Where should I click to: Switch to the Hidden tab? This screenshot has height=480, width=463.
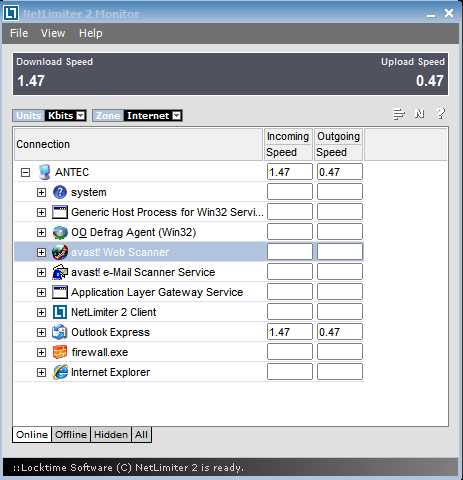(111, 434)
